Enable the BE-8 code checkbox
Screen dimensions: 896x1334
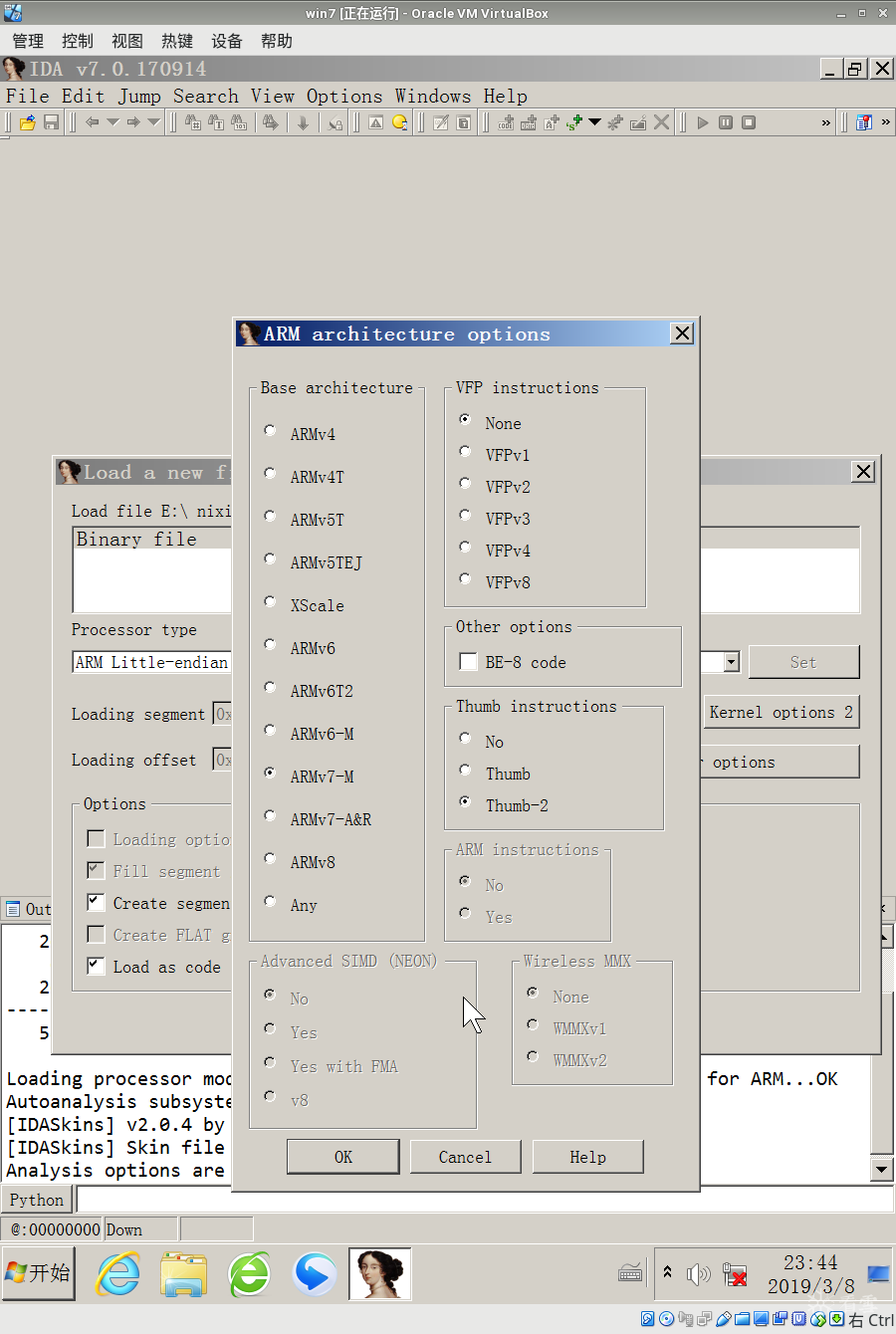(x=467, y=662)
